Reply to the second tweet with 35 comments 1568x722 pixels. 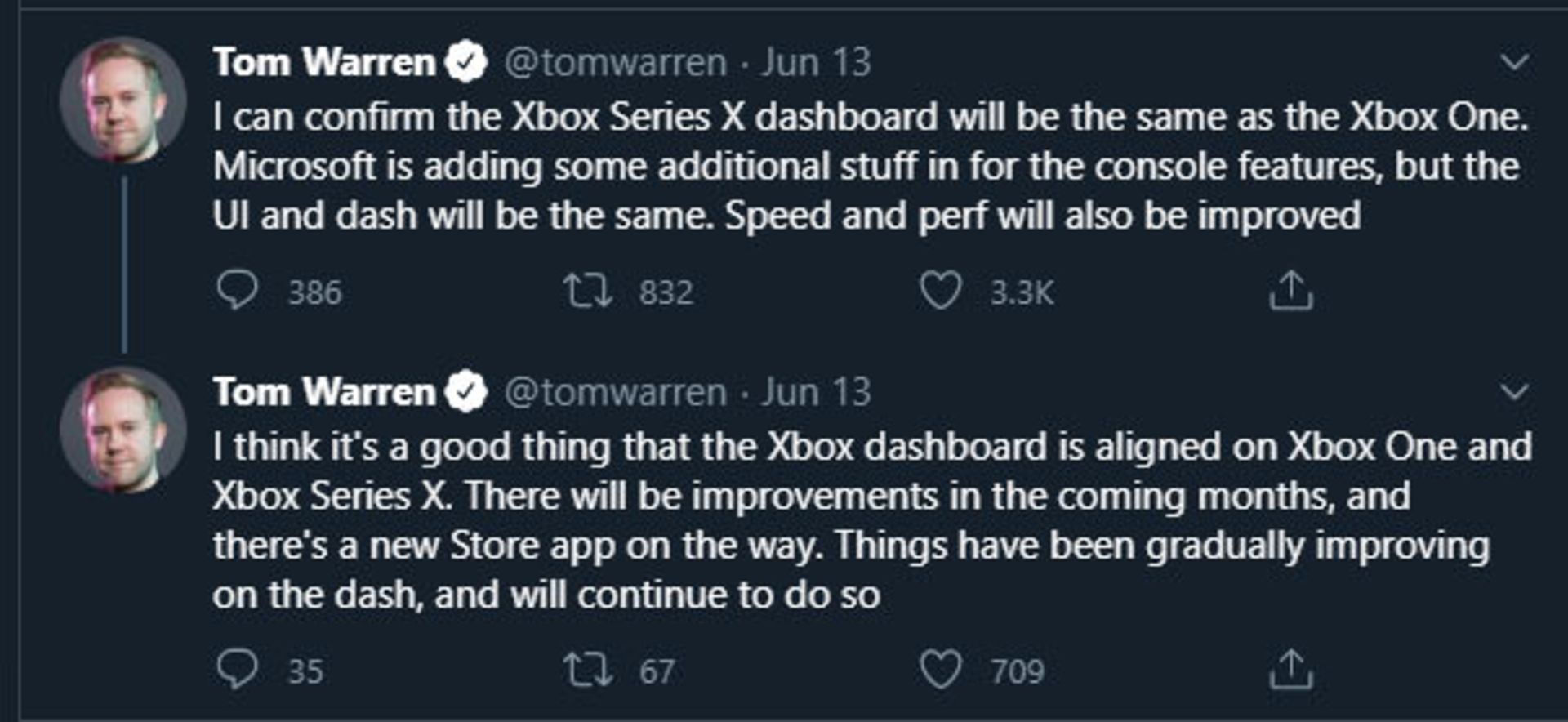point(238,670)
